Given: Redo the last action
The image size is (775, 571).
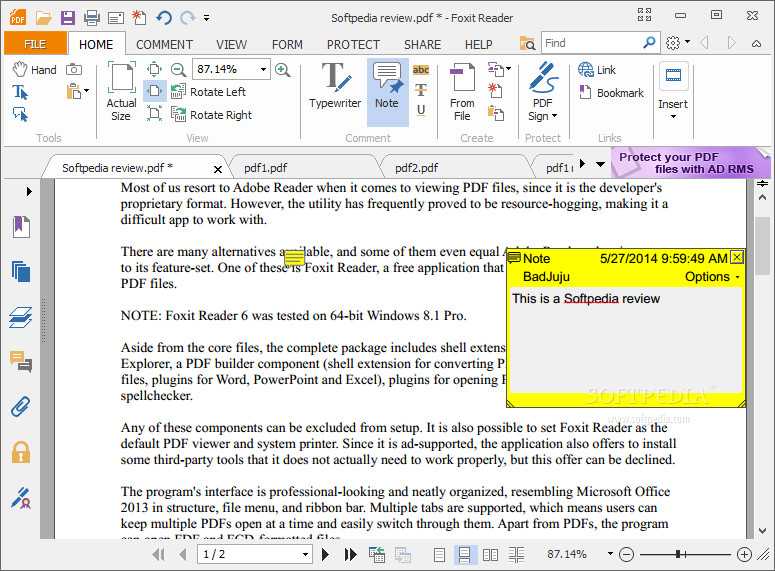Looking at the screenshot, I should point(187,18).
